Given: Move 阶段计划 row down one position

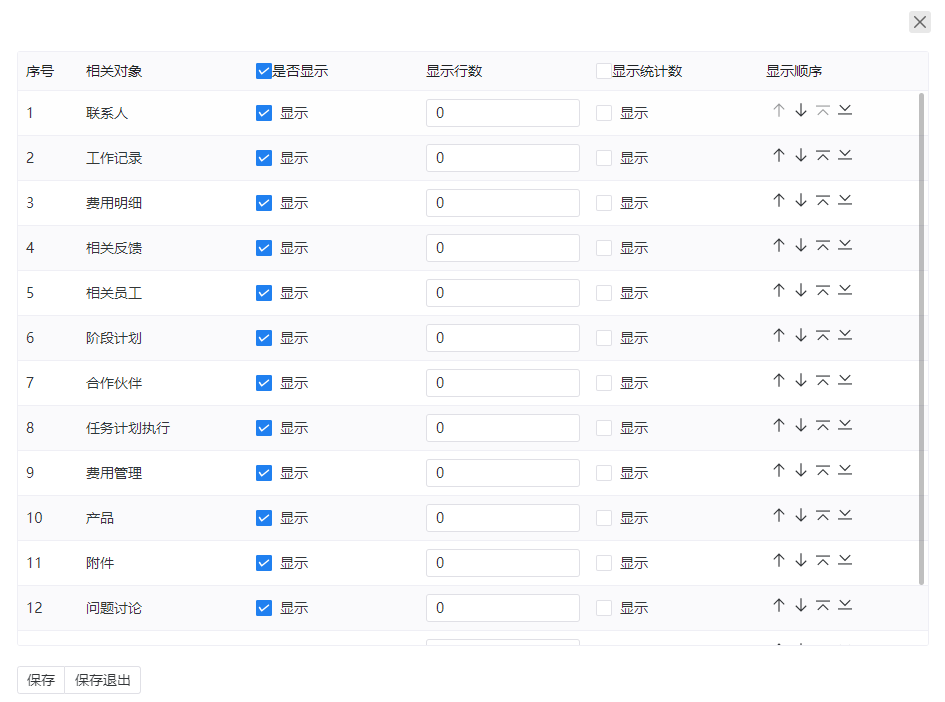Looking at the screenshot, I should pos(801,335).
